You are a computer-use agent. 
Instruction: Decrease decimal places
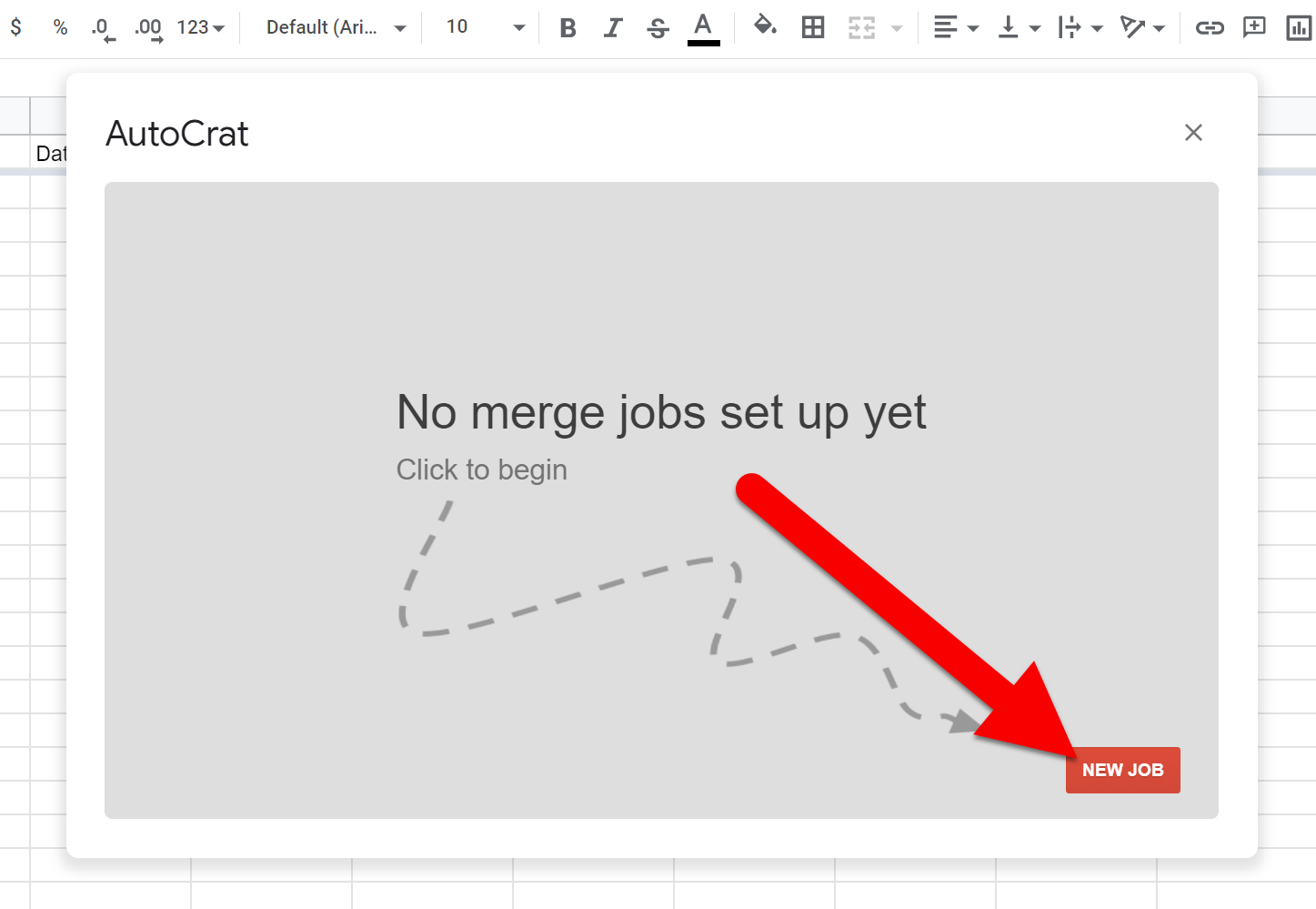[x=103, y=28]
